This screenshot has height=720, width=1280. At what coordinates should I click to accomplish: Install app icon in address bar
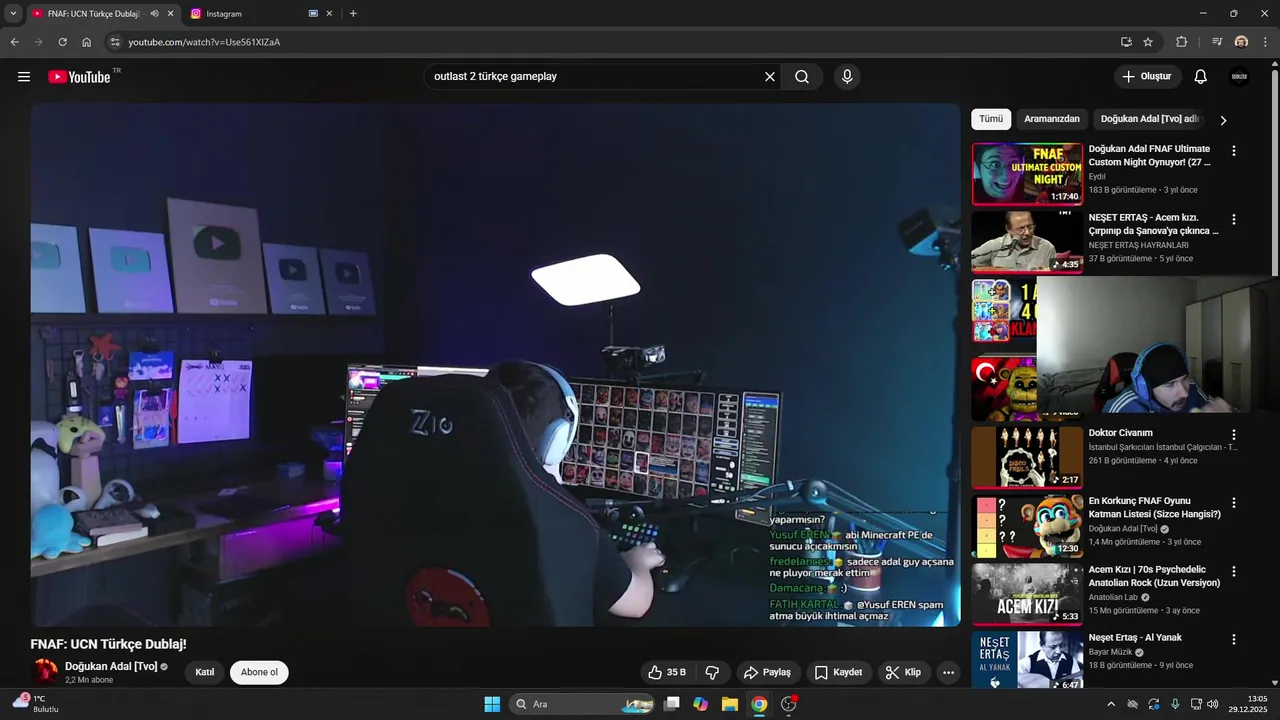pos(1126,42)
